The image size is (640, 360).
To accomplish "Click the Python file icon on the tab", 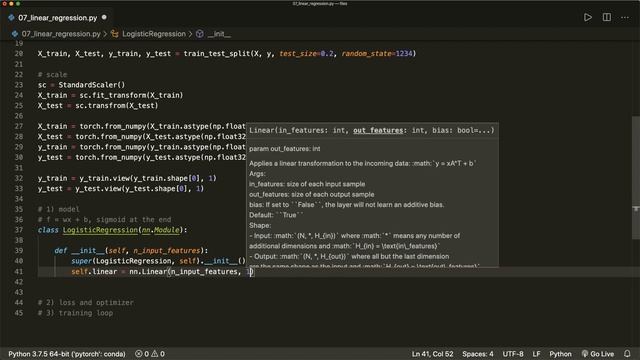I will click(x=11, y=18).
